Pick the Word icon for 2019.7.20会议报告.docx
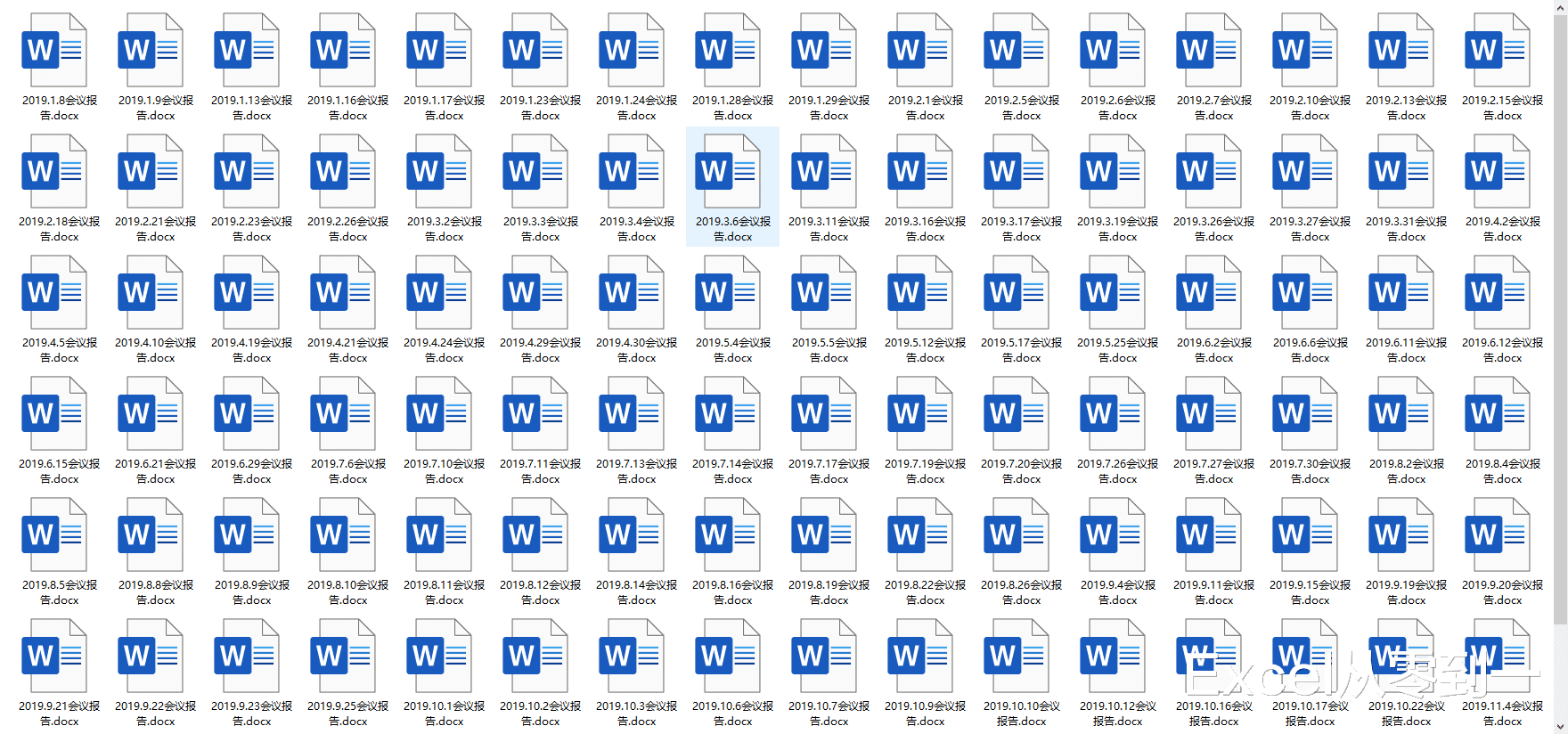Screen dimensions: 1568x734 1017,413
